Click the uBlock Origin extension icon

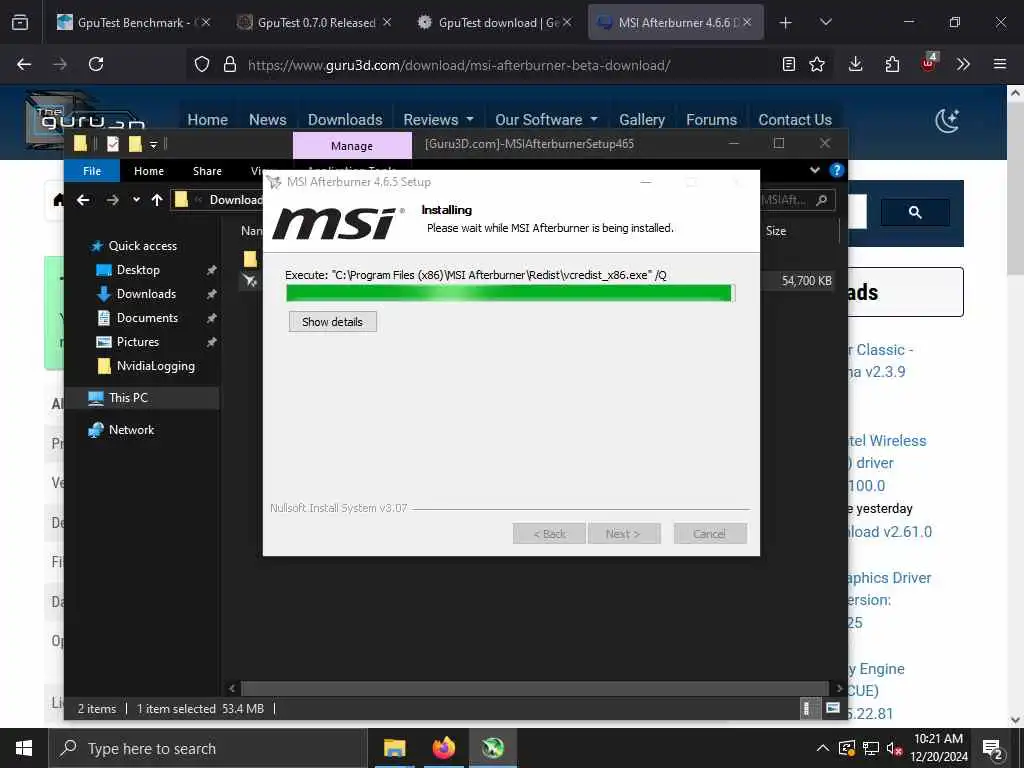pyautogui.click(x=928, y=63)
